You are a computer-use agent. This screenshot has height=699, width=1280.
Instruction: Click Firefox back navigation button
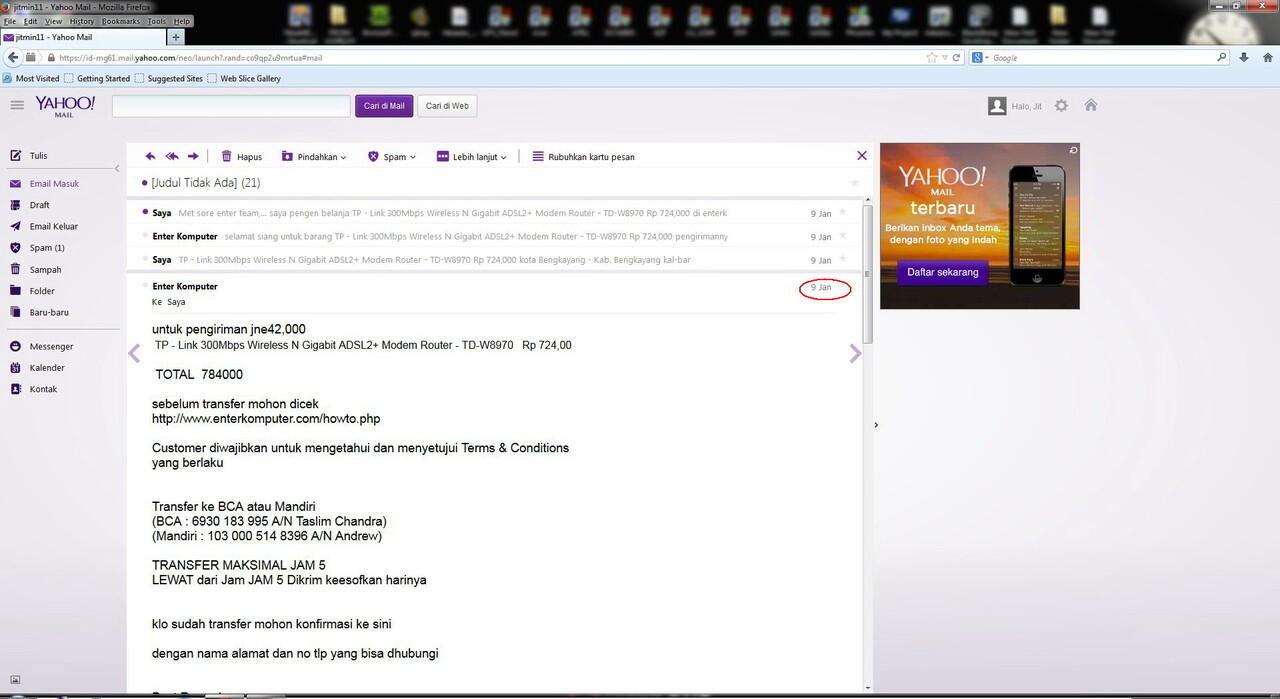click(13, 57)
